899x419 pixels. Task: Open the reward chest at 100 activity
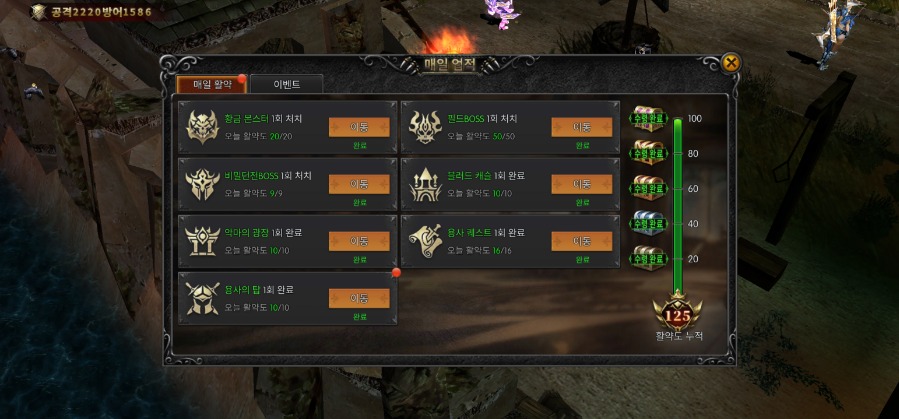648,119
